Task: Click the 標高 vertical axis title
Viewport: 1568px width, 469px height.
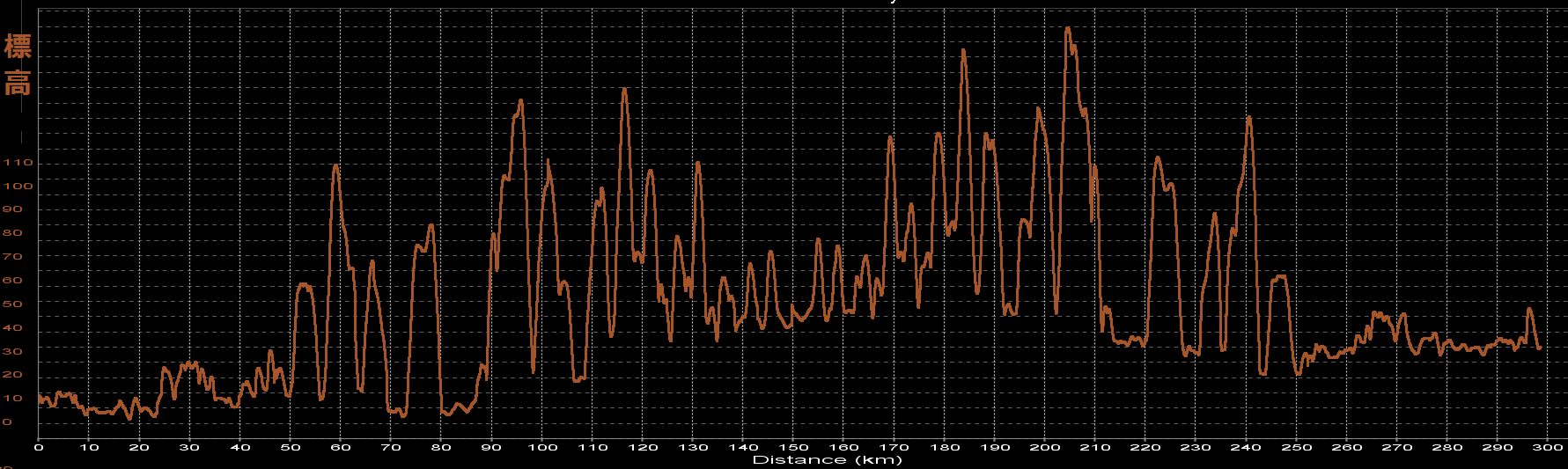Action: [18, 65]
